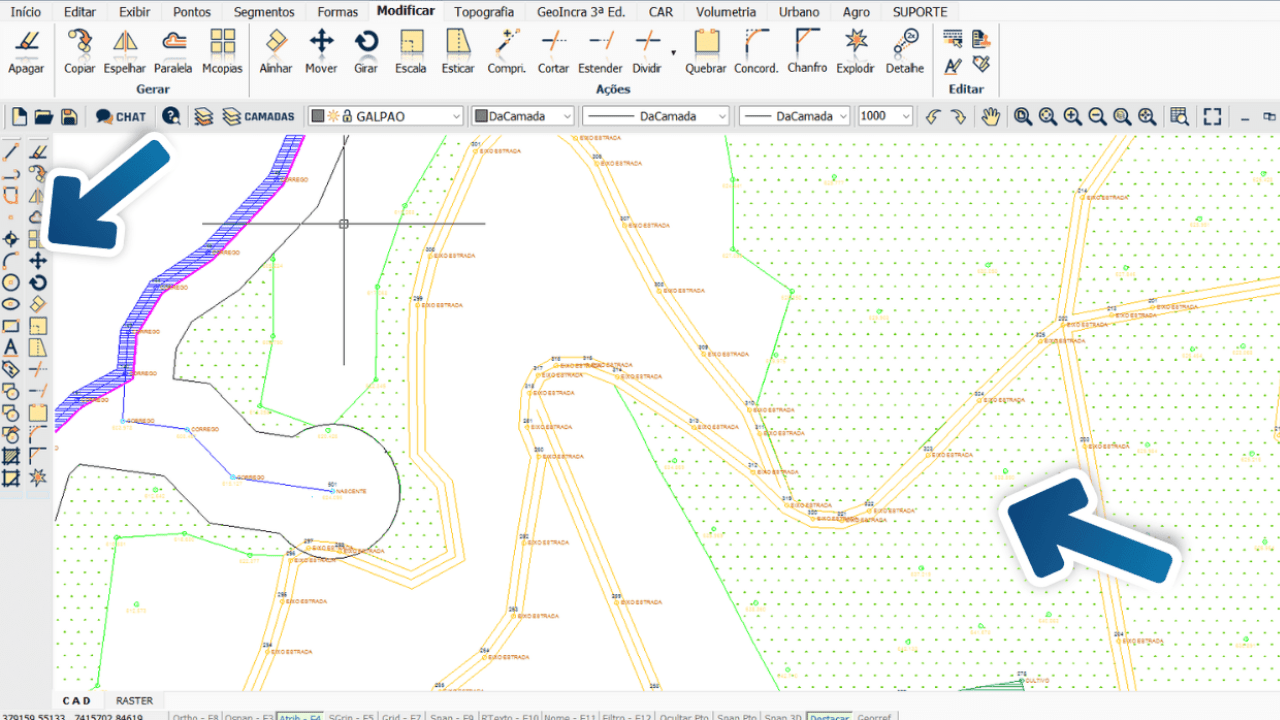1280x720 pixels.
Task: Open the Detalhe detail tool
Action: coord(905,51)
